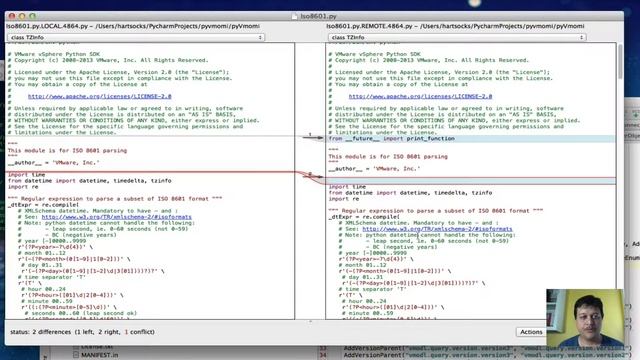Screen dimensions: 640x360
Task: Open the Apache license link in left pane
Action: (100, 96)
